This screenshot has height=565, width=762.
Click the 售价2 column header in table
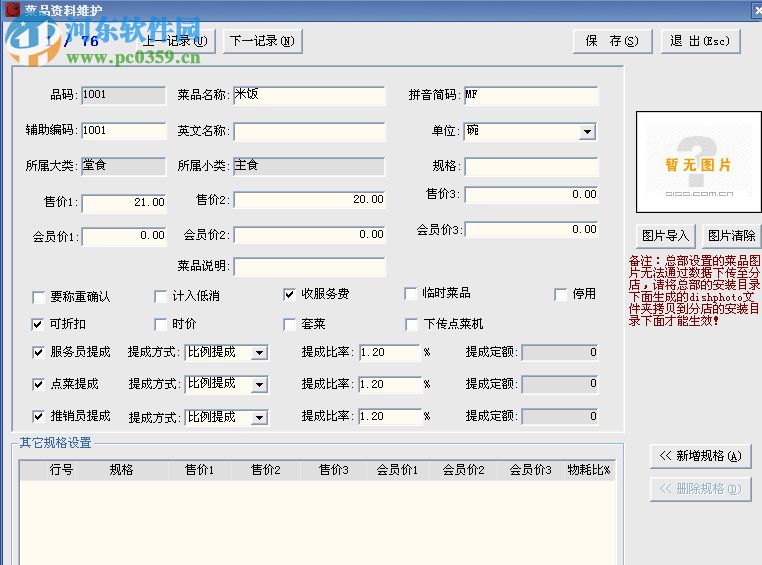click(x=266, y=470)
